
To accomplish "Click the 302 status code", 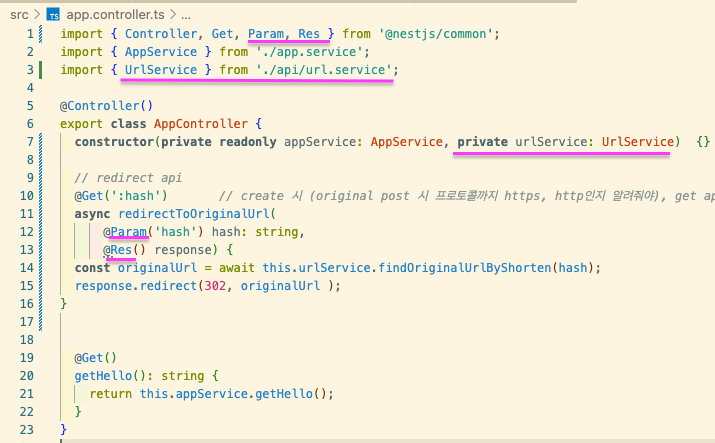I will 215,286.
